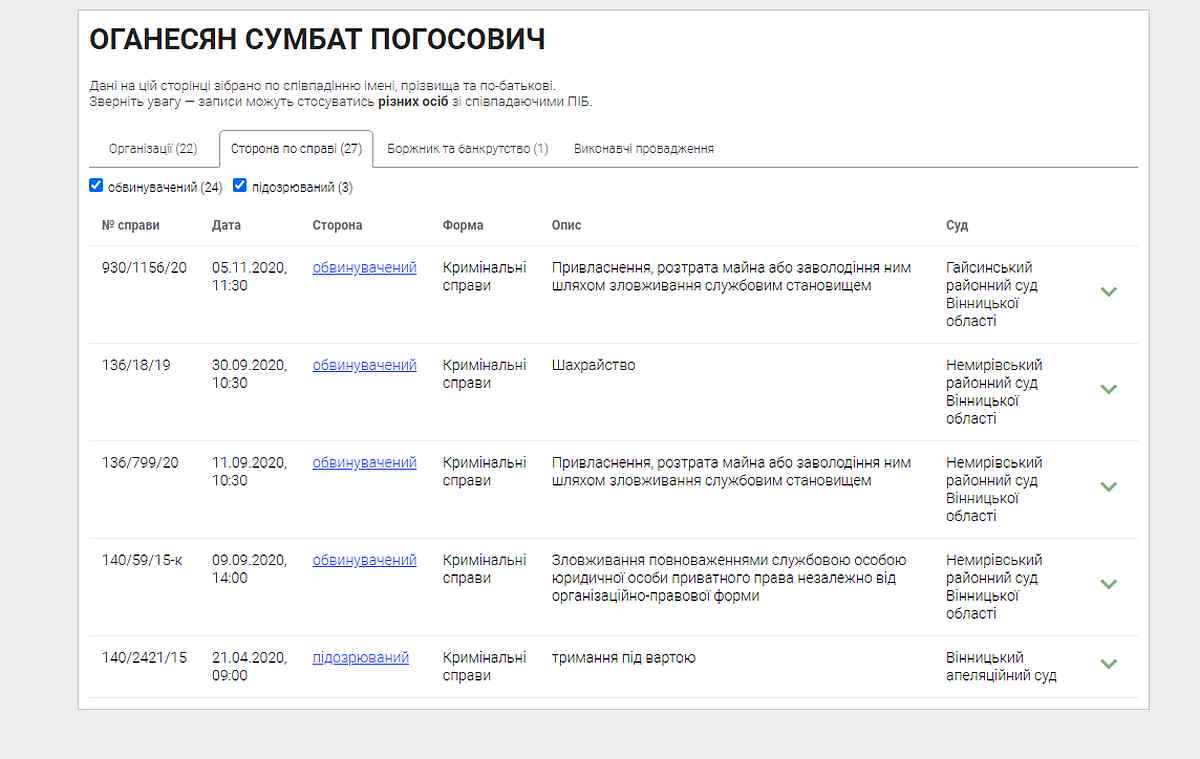1200x759 pixels.
Task: Open обвинувачений link for case 136/799/20
Action: click(365, 463)
